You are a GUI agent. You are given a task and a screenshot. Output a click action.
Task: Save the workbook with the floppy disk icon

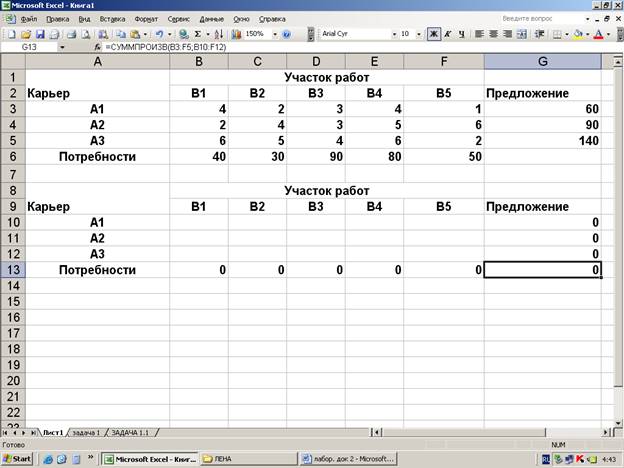pyautogui.click(x=40, y=35)
